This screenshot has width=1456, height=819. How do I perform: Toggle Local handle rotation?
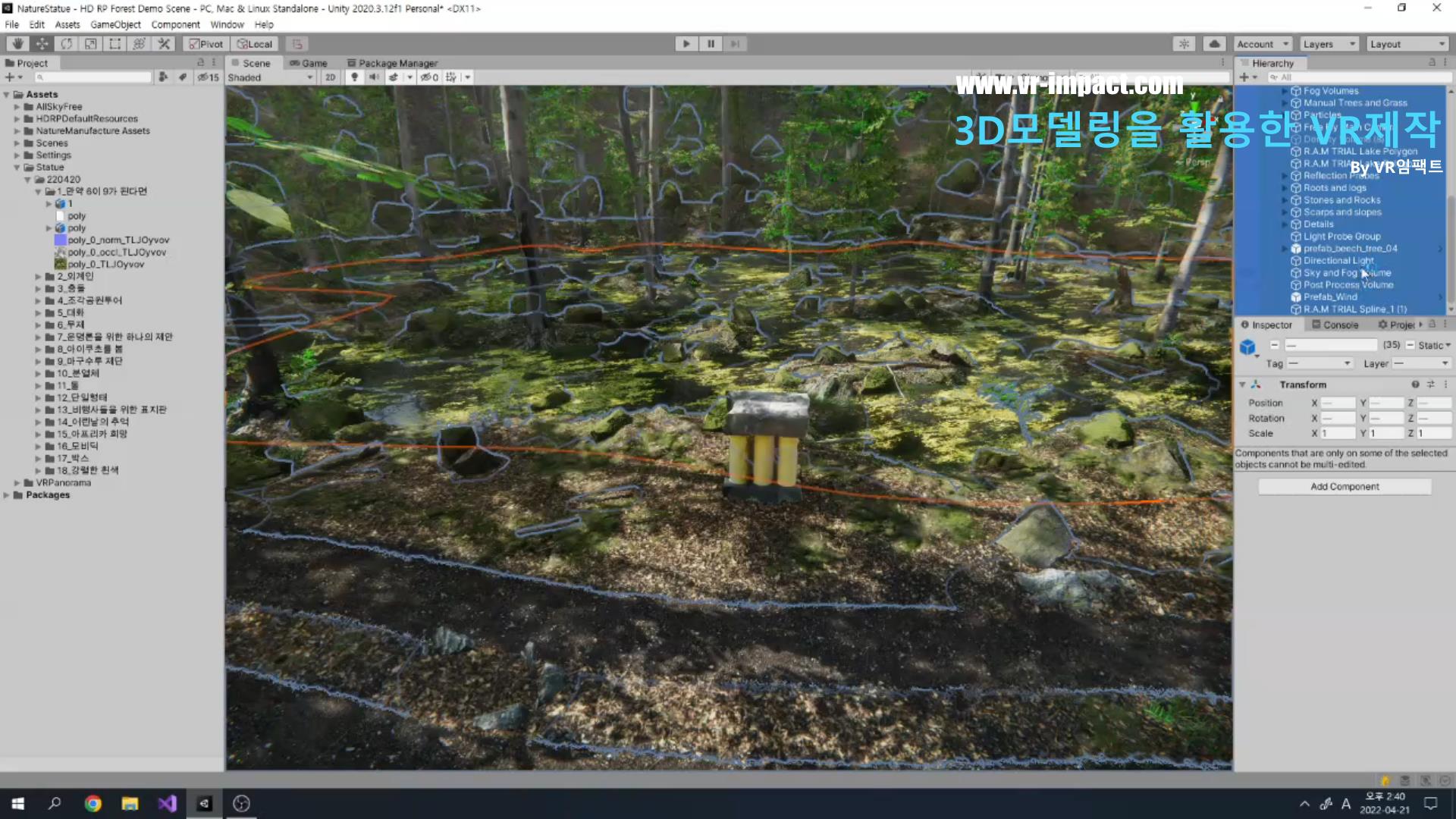click(x=255, y=44)
